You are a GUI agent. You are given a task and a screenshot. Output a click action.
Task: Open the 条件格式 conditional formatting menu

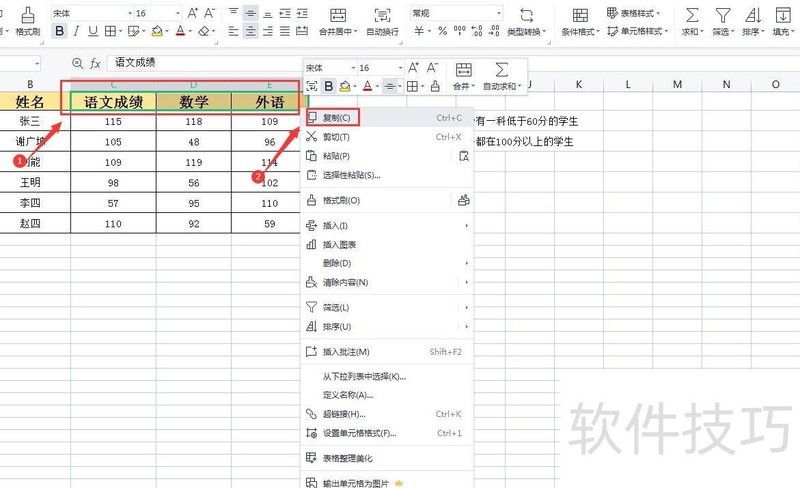click(580, 21)
